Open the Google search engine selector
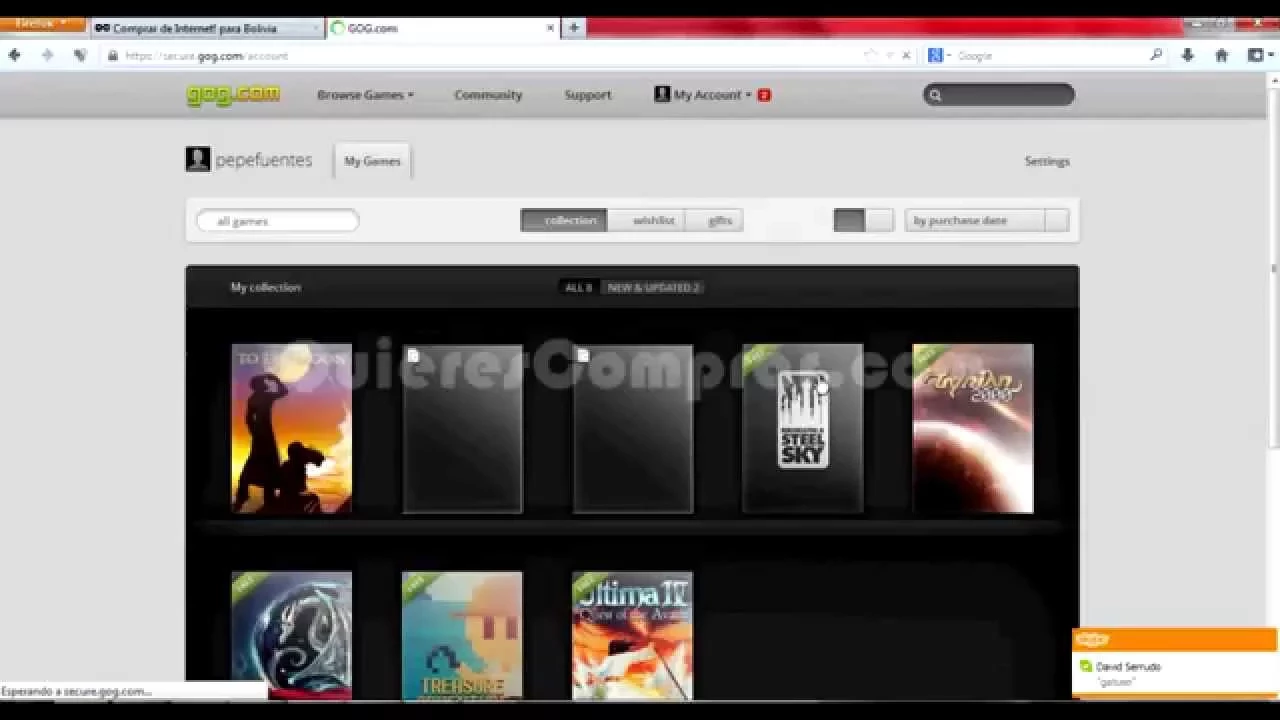Image resolution: width=1280 pixels, height=720 pixels. point(940,56)
